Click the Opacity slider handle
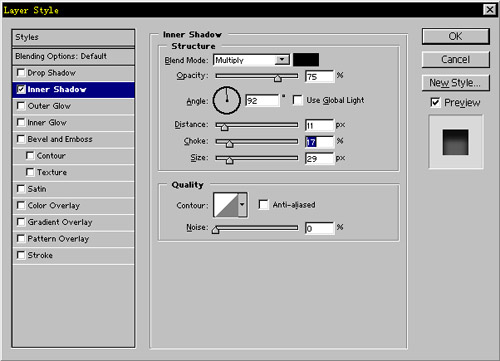The height and width of the screenshot is (361, 500). [278, 78]
